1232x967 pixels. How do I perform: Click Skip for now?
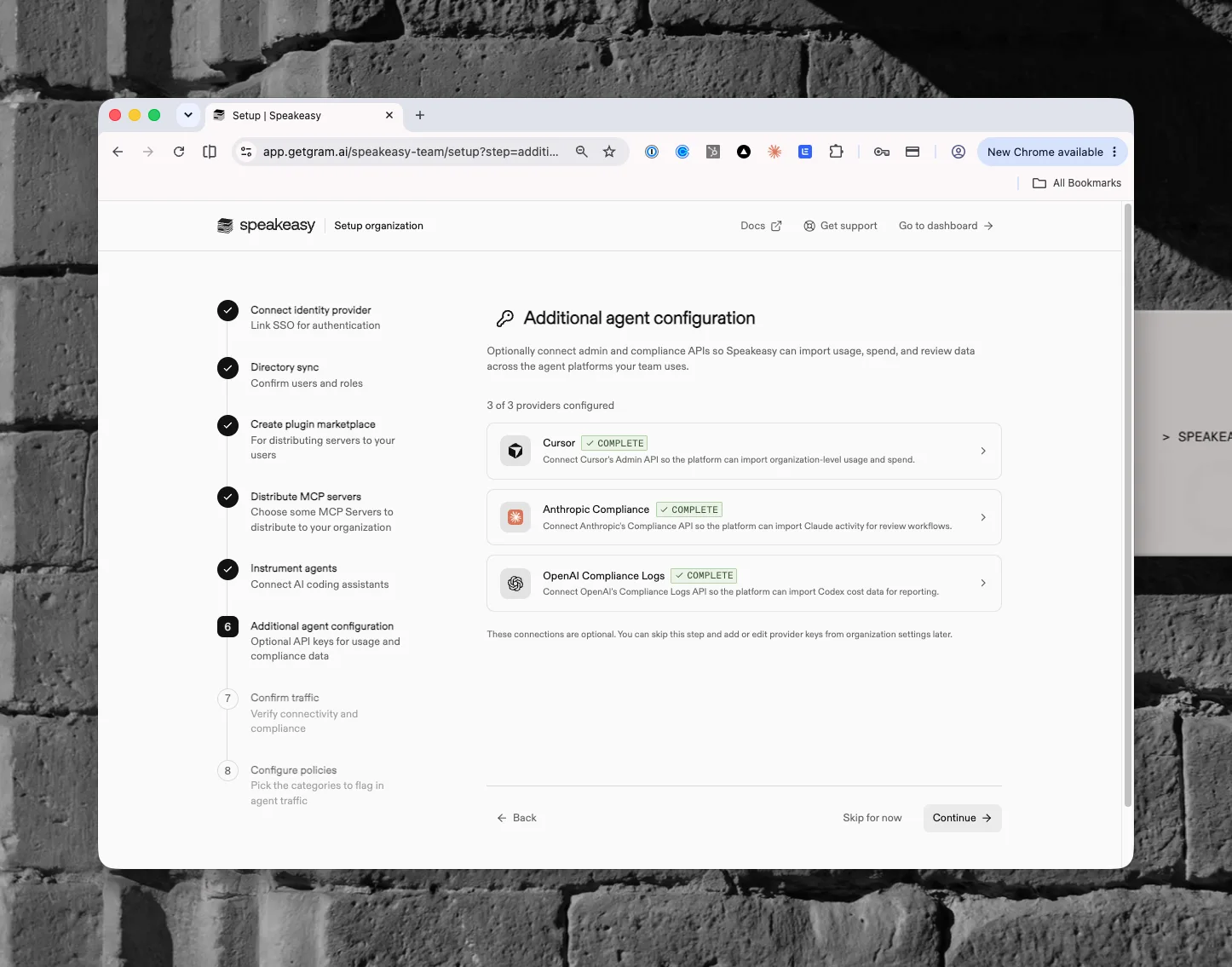click(x=872, y=818)
